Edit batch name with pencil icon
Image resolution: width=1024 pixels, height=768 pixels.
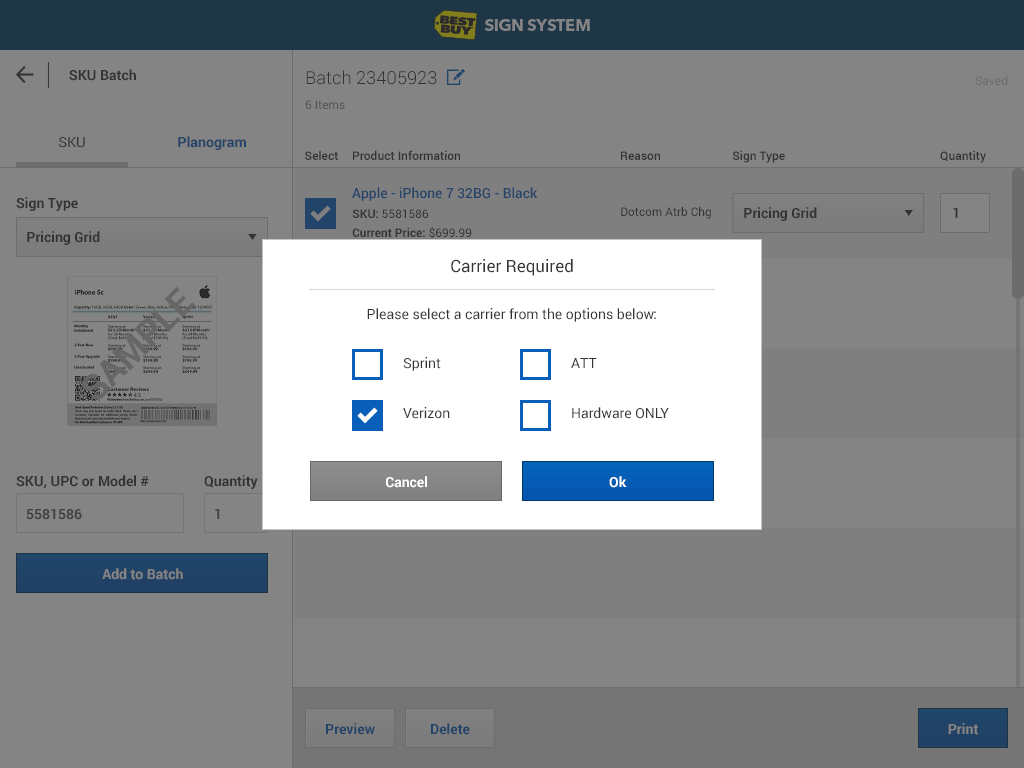455,77
